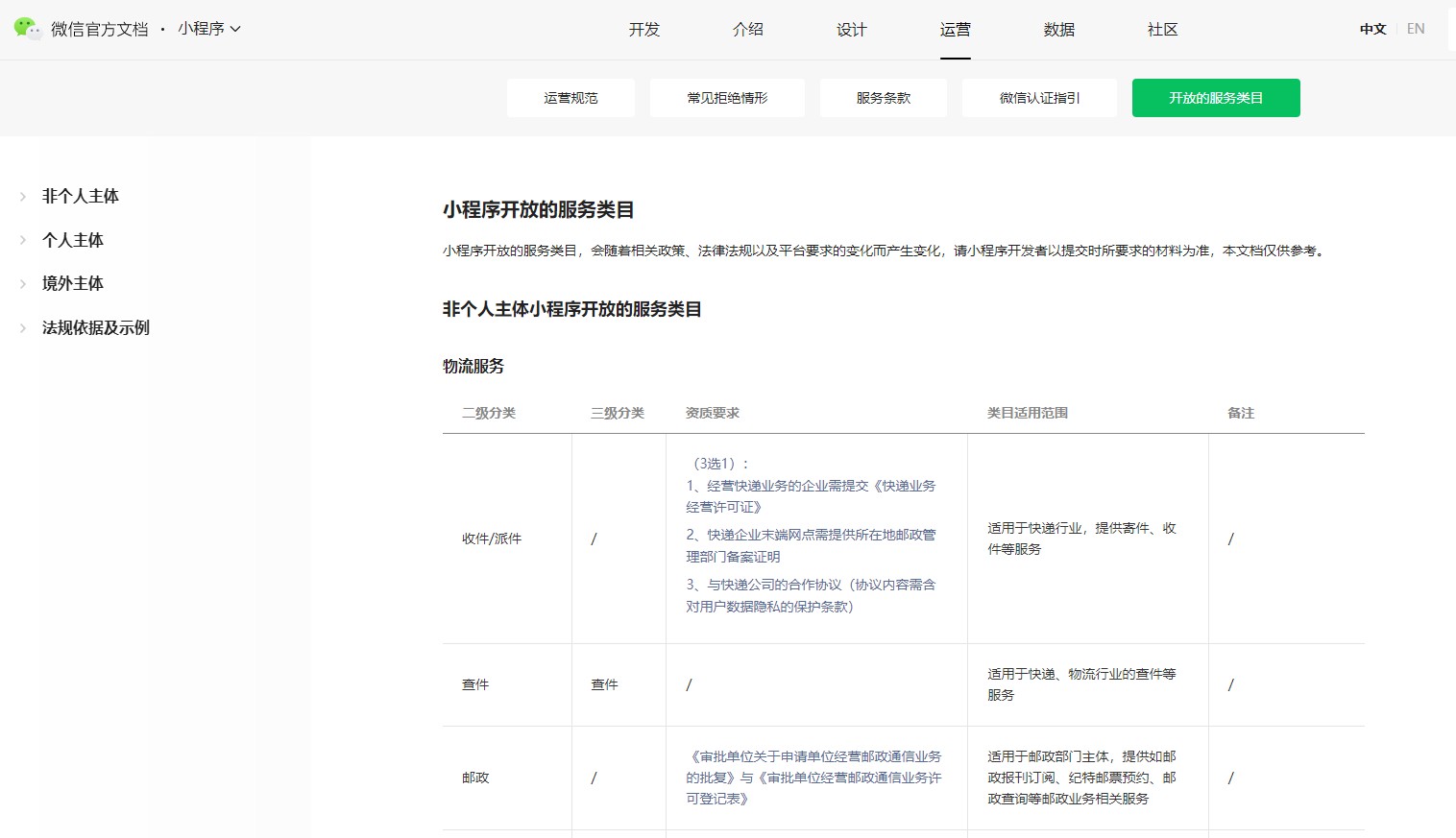Click the 二级分类 column header
This screenshot has width=1456, height=838.
[489, 413]
